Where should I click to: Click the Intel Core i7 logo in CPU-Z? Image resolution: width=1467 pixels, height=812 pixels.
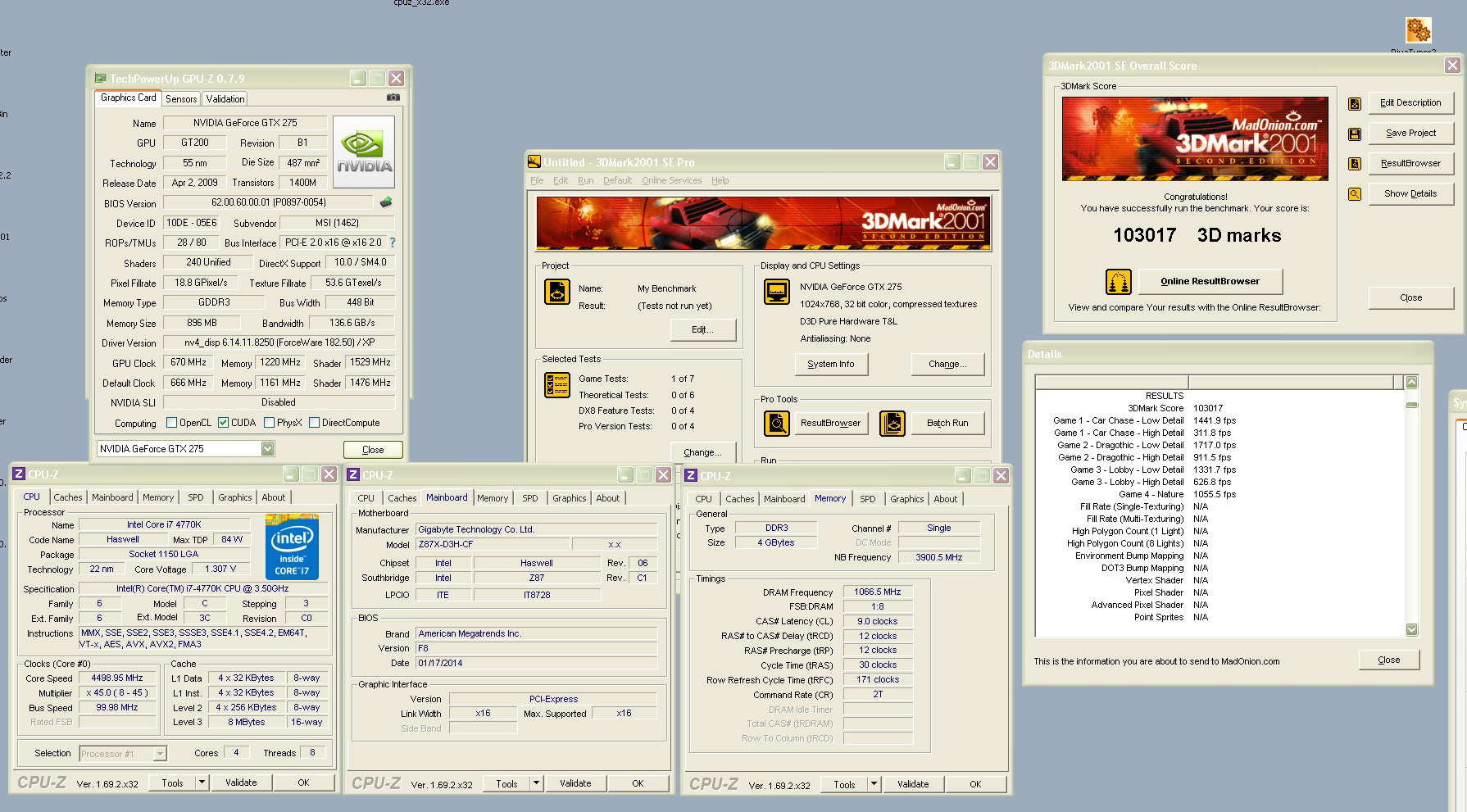click(292, 547)
